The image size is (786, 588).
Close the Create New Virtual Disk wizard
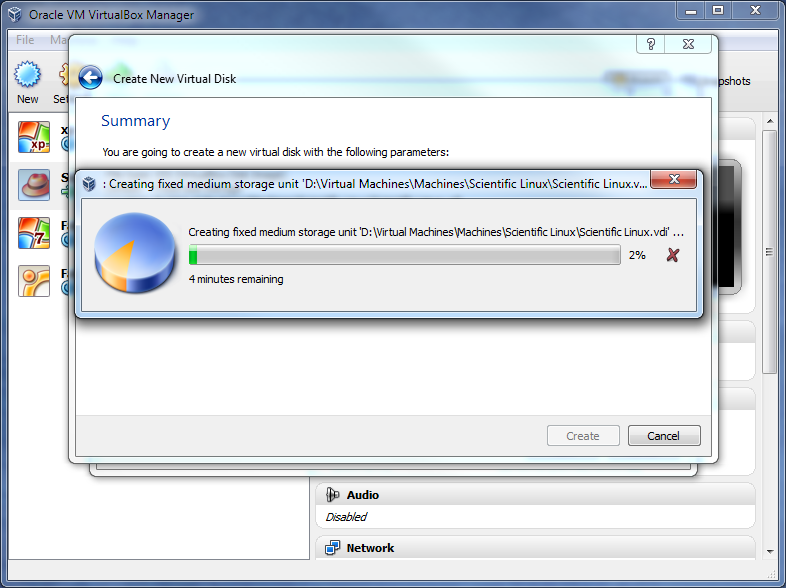(x=688, y=44)
